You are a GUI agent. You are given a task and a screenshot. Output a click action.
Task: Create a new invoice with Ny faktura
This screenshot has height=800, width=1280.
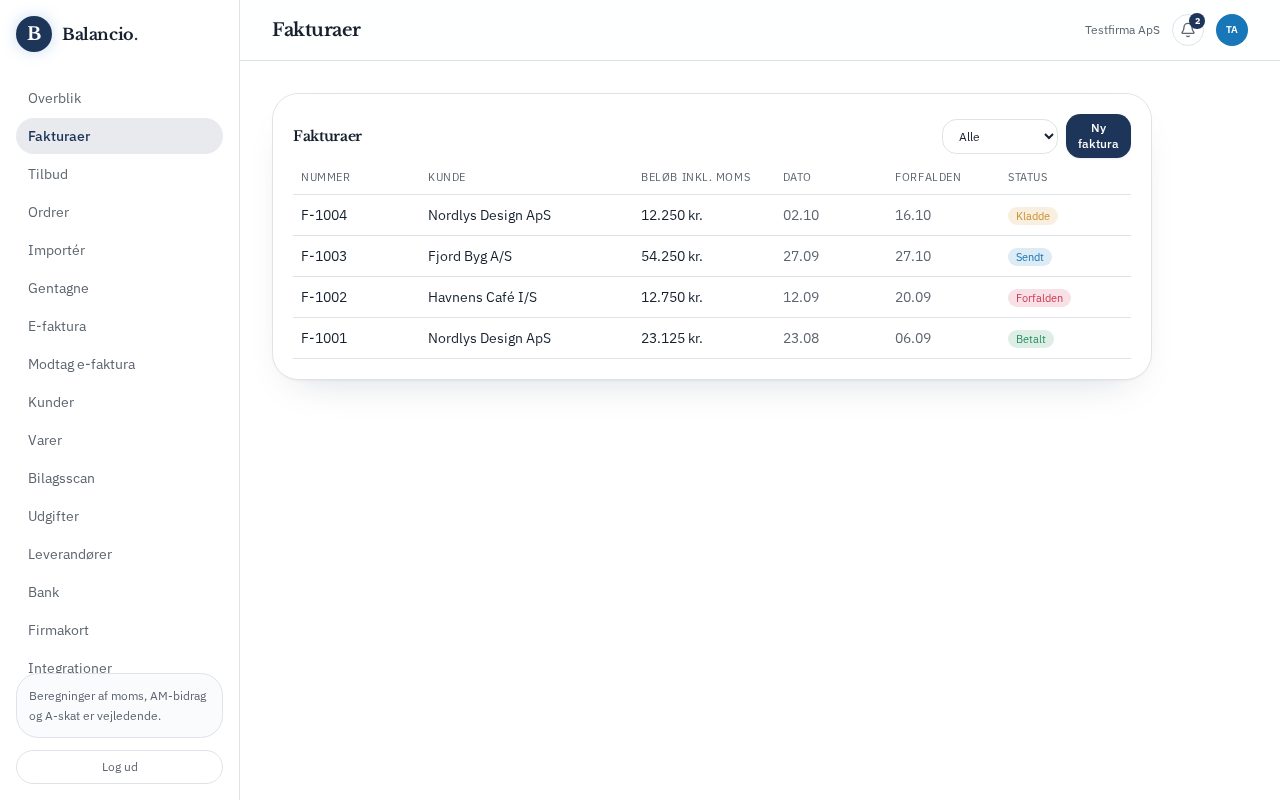(x=1098, y=136)
